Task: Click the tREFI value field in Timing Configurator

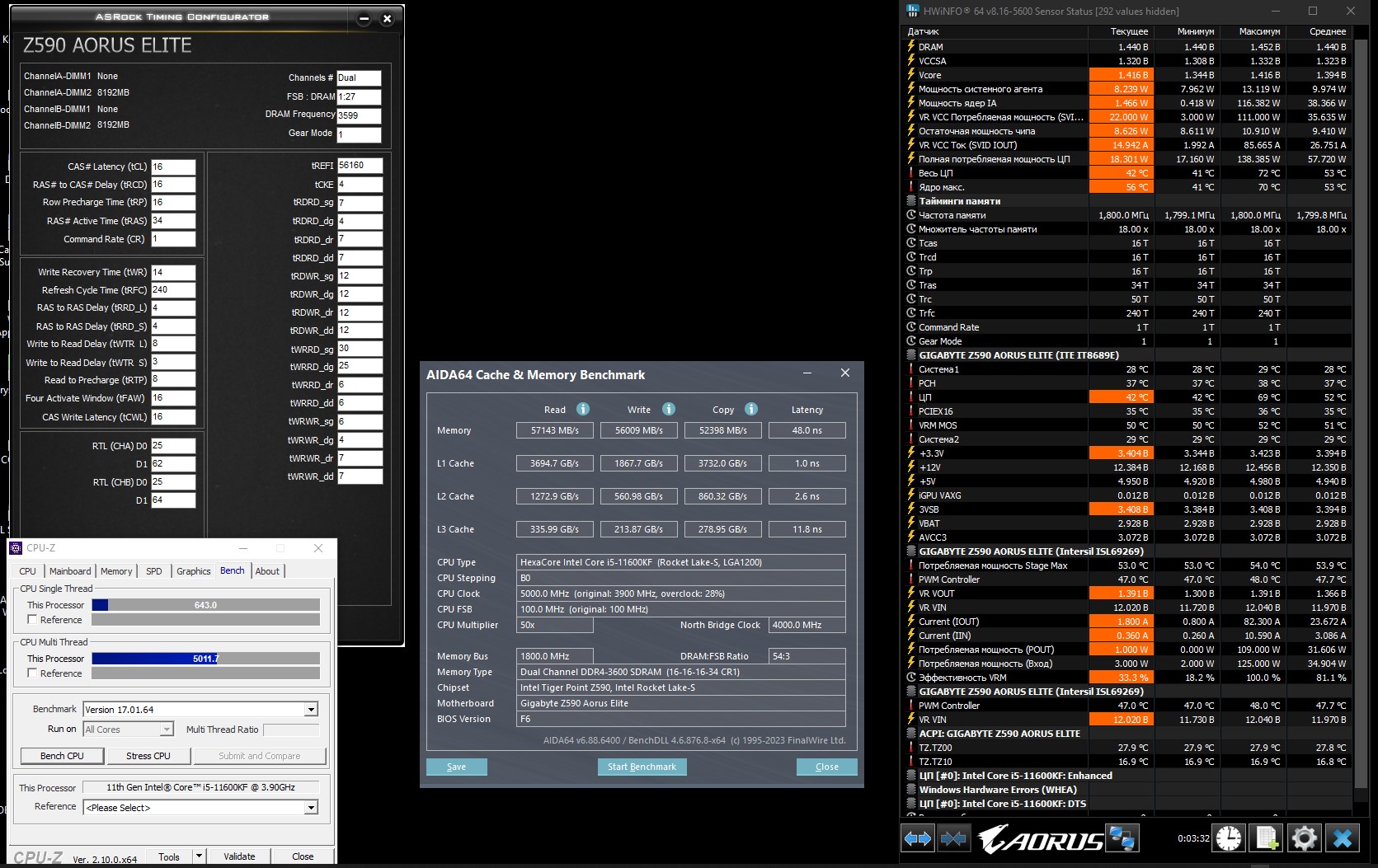Action: (x=360, y=166)
